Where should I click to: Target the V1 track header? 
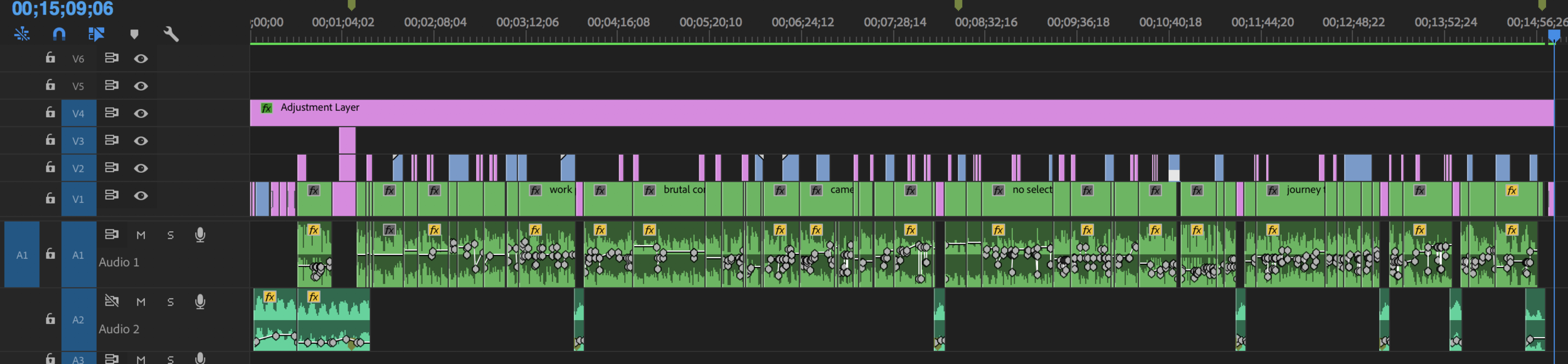78,199
